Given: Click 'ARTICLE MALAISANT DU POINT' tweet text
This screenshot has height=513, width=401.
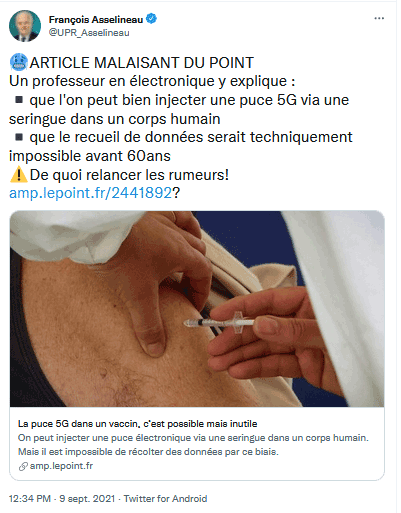Looking at the screenshot, I should pos(142,63).
